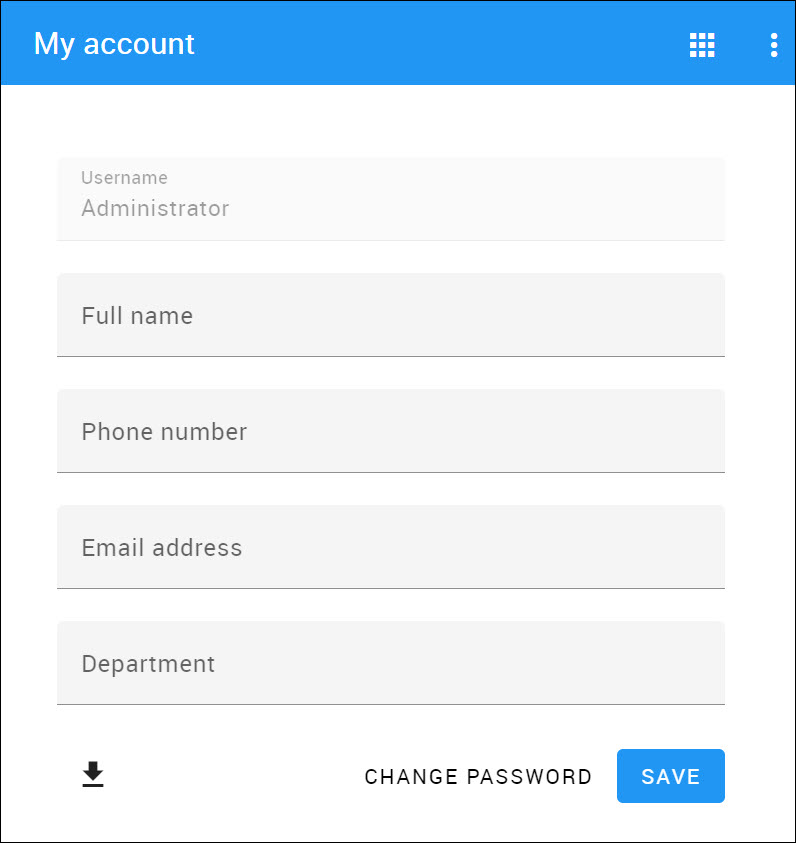Click the Phone number placeholder text

click(x=164, y=432)
